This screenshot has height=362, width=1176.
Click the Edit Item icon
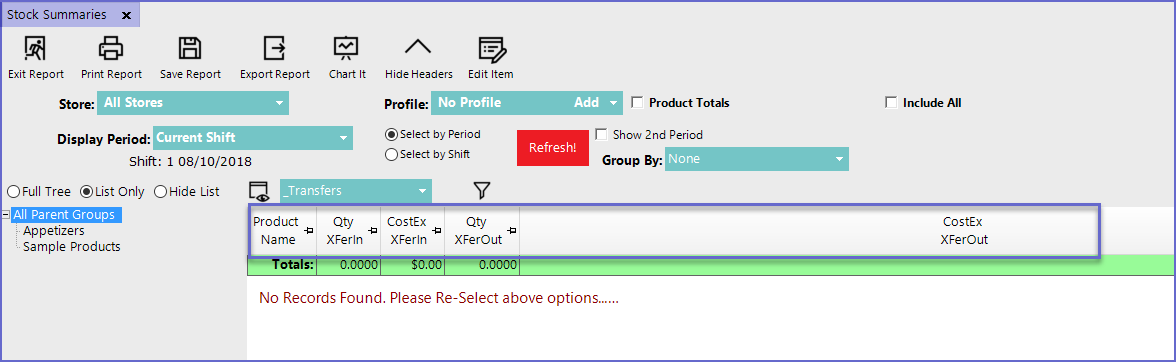(491, 48)
